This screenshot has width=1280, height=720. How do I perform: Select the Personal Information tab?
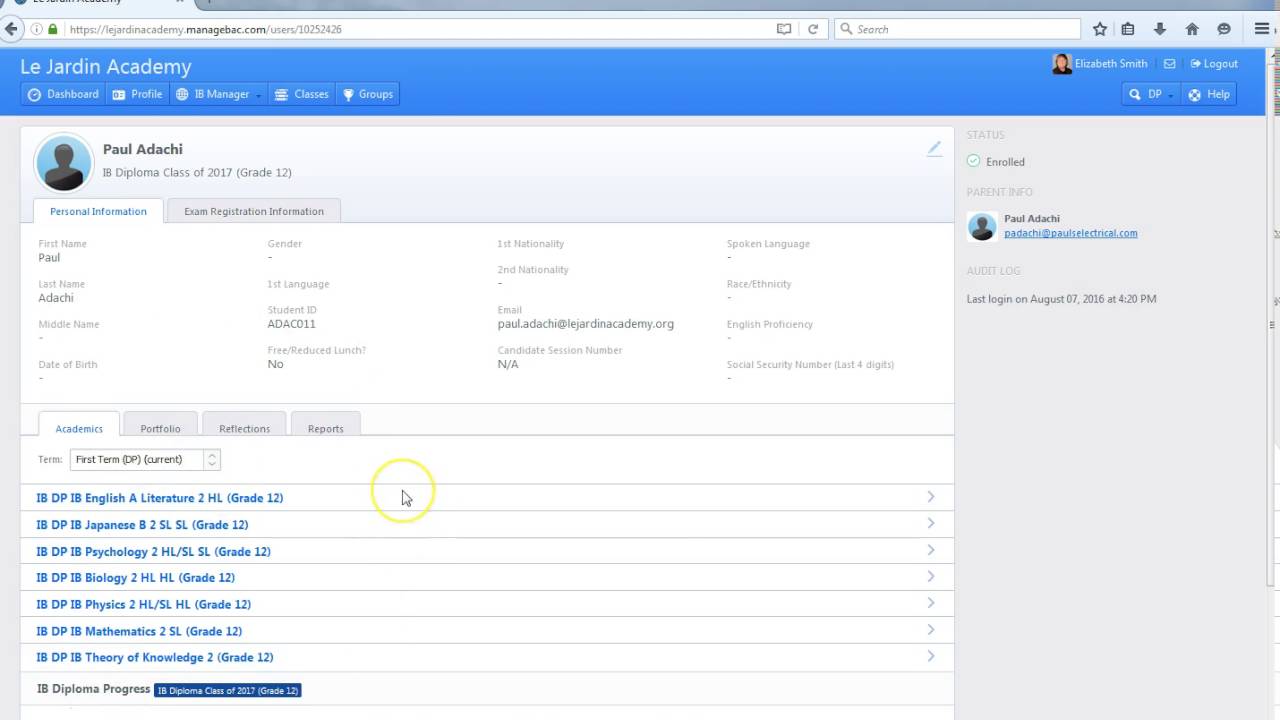point(98,211)
